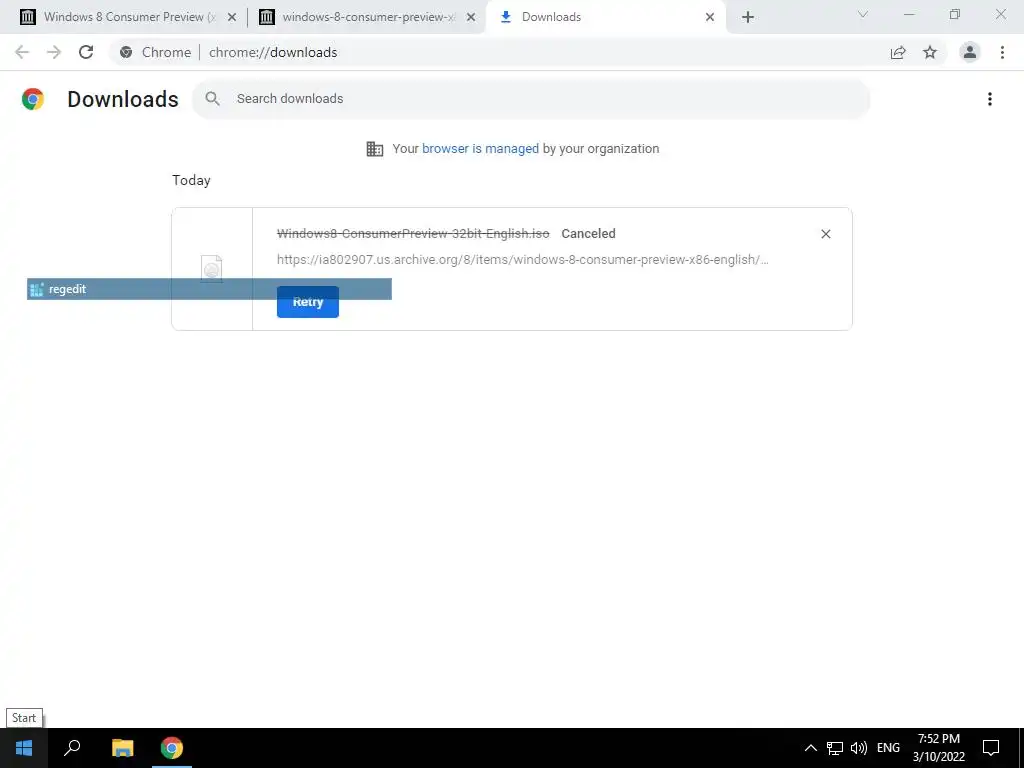Open File Explorer from the taskbar
1024x768 pixels.
[122, 748]
